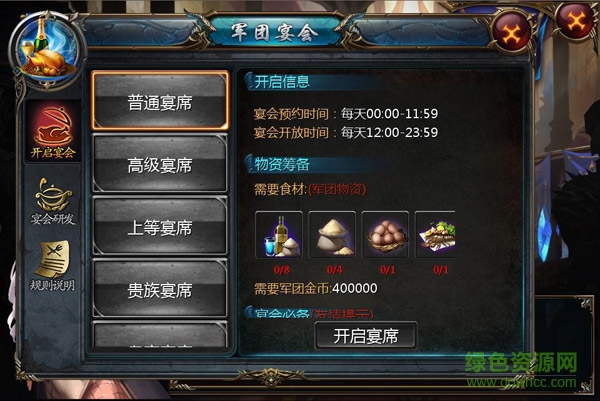Close the 军团宴会 dialog with inner X

(x=512, y=31)
